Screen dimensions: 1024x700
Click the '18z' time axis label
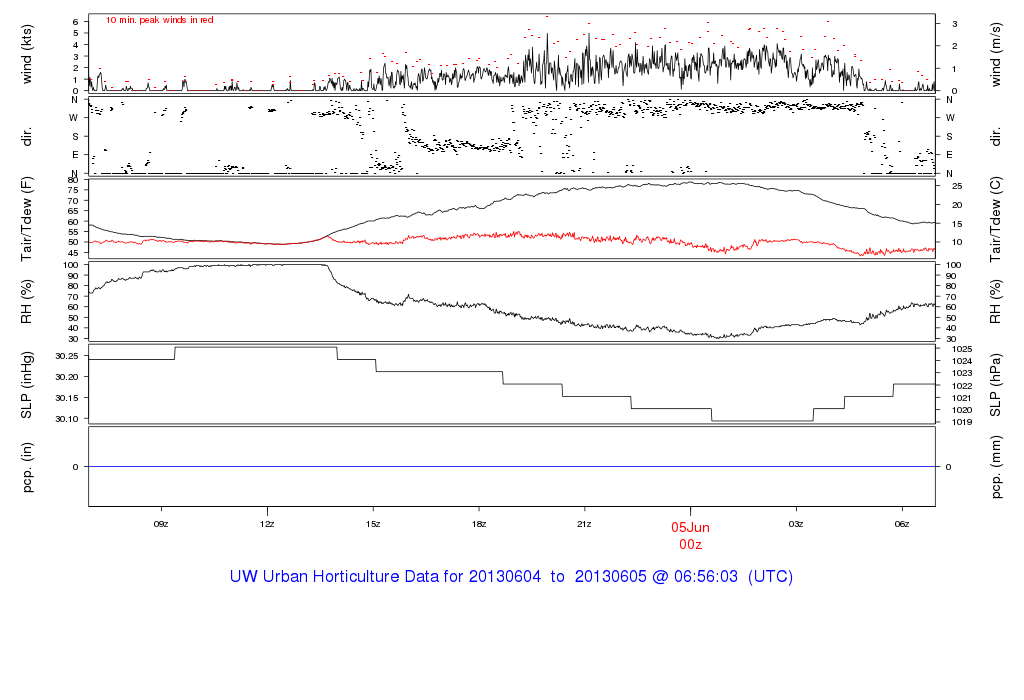click(479, 524)
